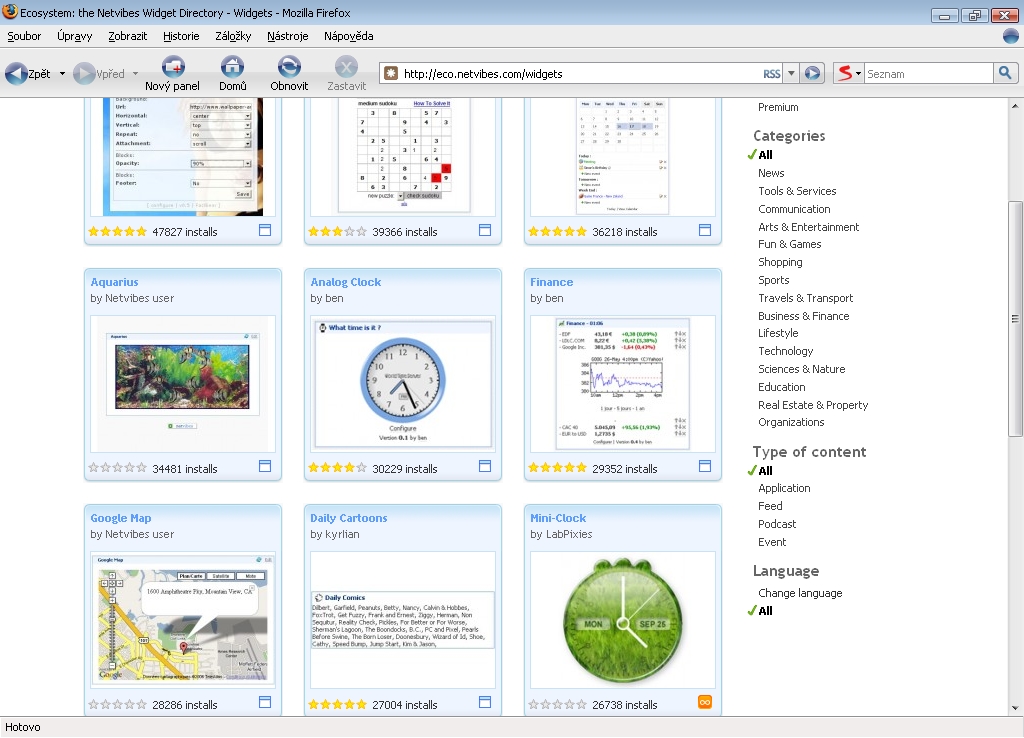The image size is (1024, 738).
Task: Go to home page with Domů icon
Action: pyautogui.click(x=232, y=74)
